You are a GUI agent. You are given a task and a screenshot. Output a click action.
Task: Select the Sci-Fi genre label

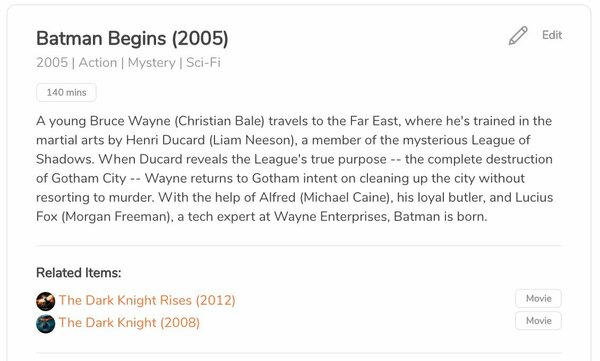[203, 62]
